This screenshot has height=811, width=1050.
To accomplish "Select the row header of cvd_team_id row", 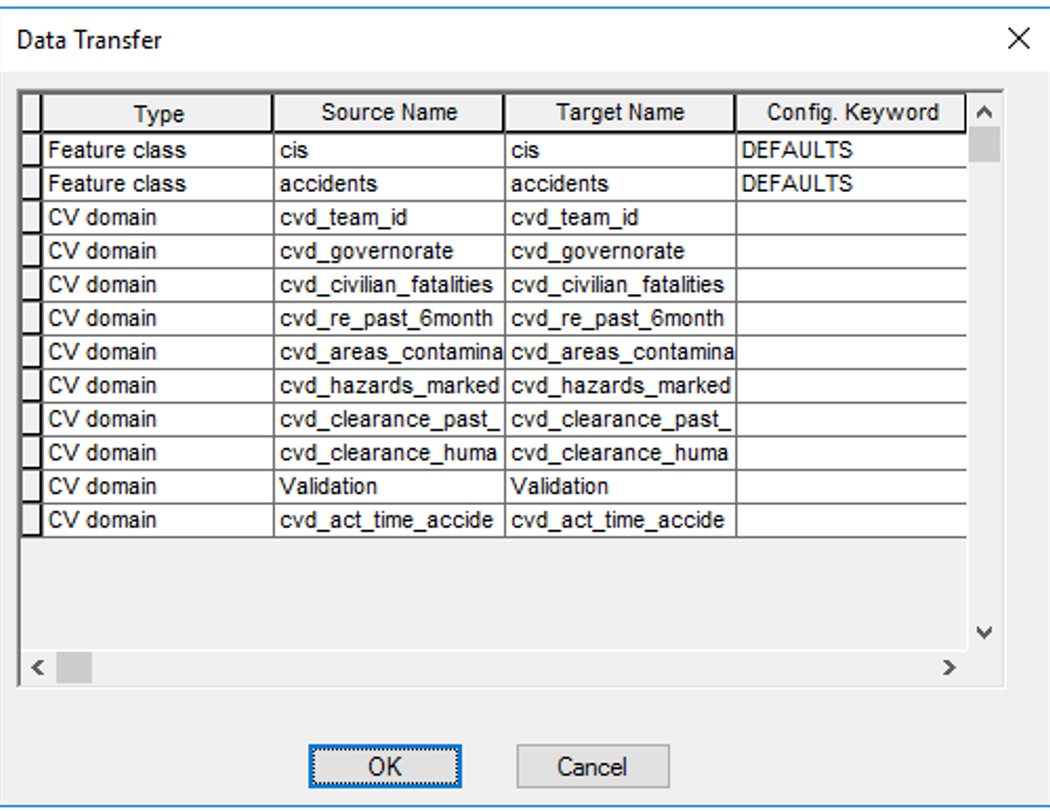I will pyautogui.click(x=31, y=217).
